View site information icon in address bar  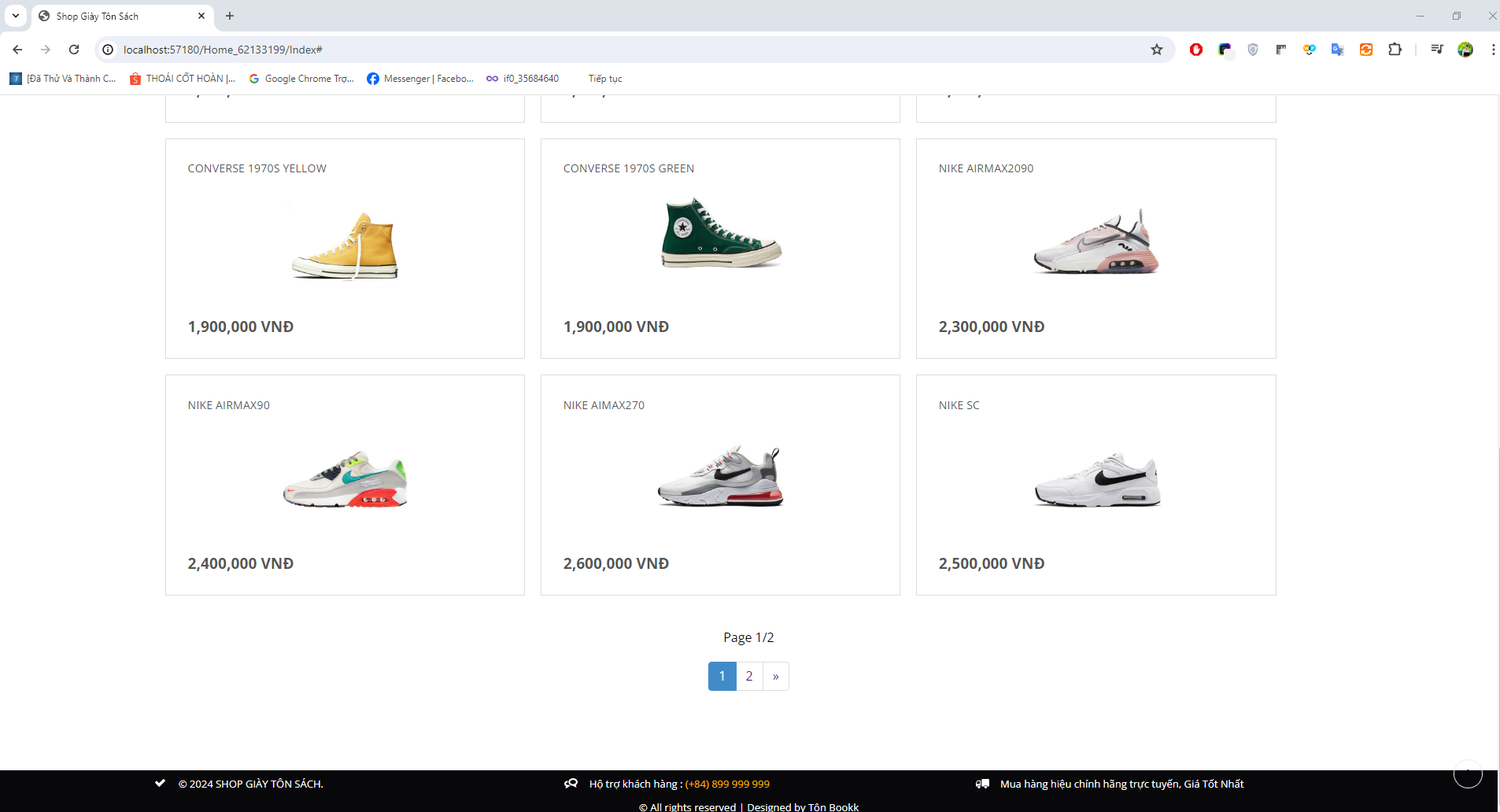(108, 50)
